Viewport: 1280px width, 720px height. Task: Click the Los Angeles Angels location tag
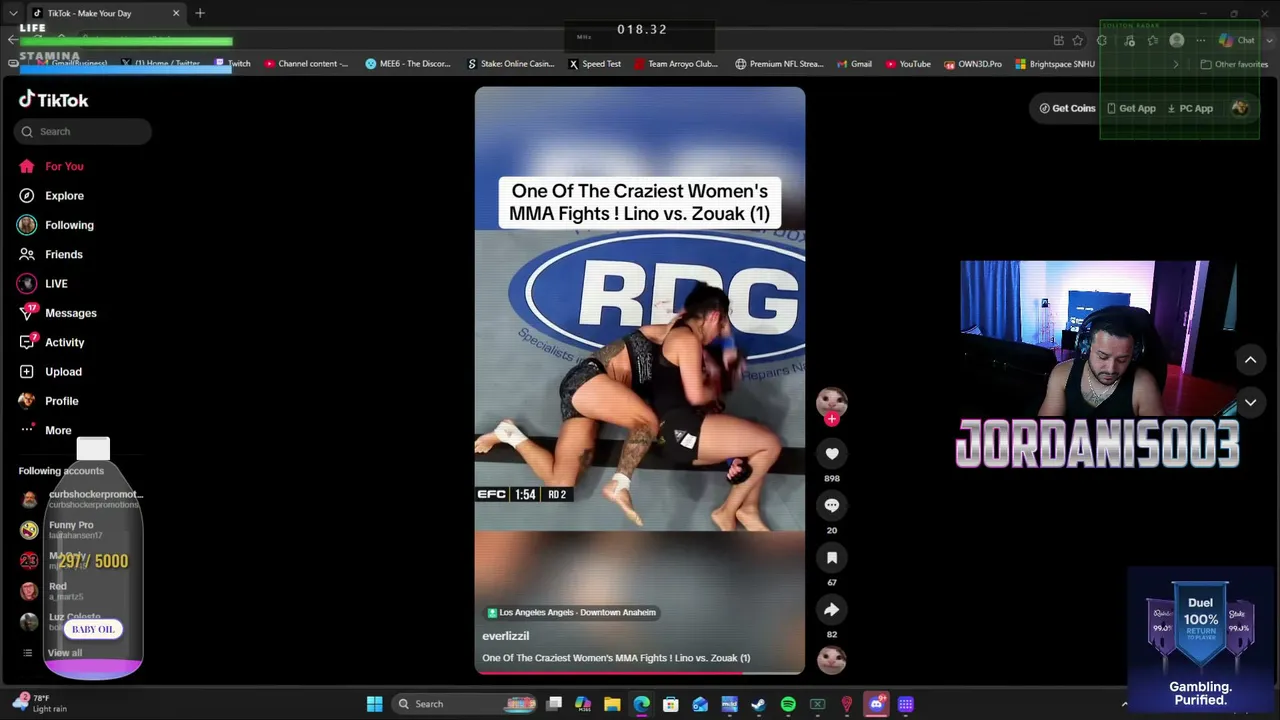point(571,613)
